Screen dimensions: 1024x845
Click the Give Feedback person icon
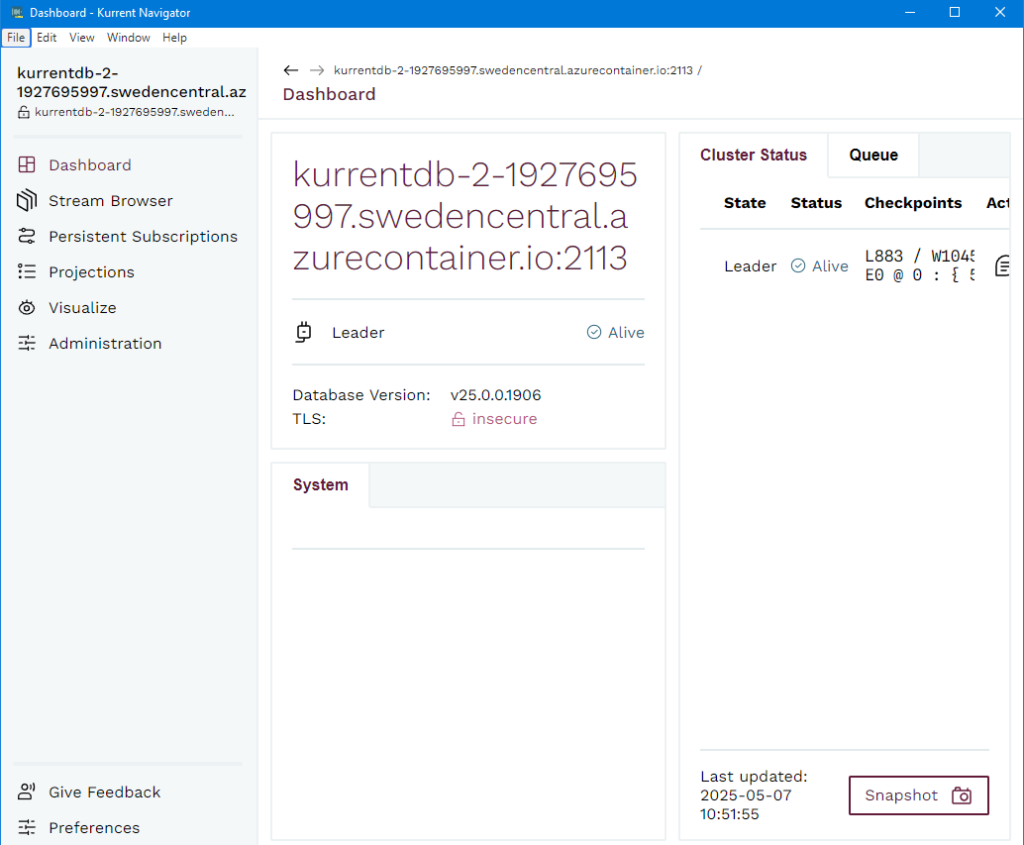[x=27, y=791]
